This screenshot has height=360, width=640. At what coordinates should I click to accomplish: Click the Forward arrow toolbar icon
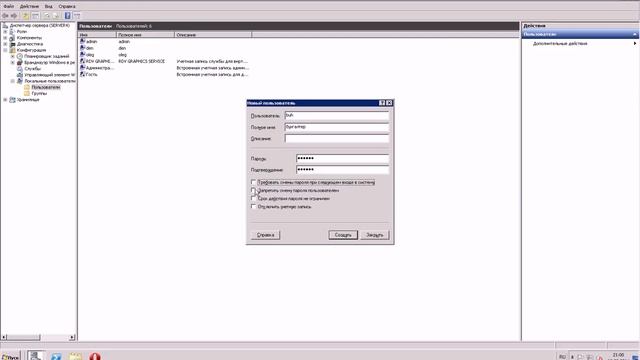point(14,16)
